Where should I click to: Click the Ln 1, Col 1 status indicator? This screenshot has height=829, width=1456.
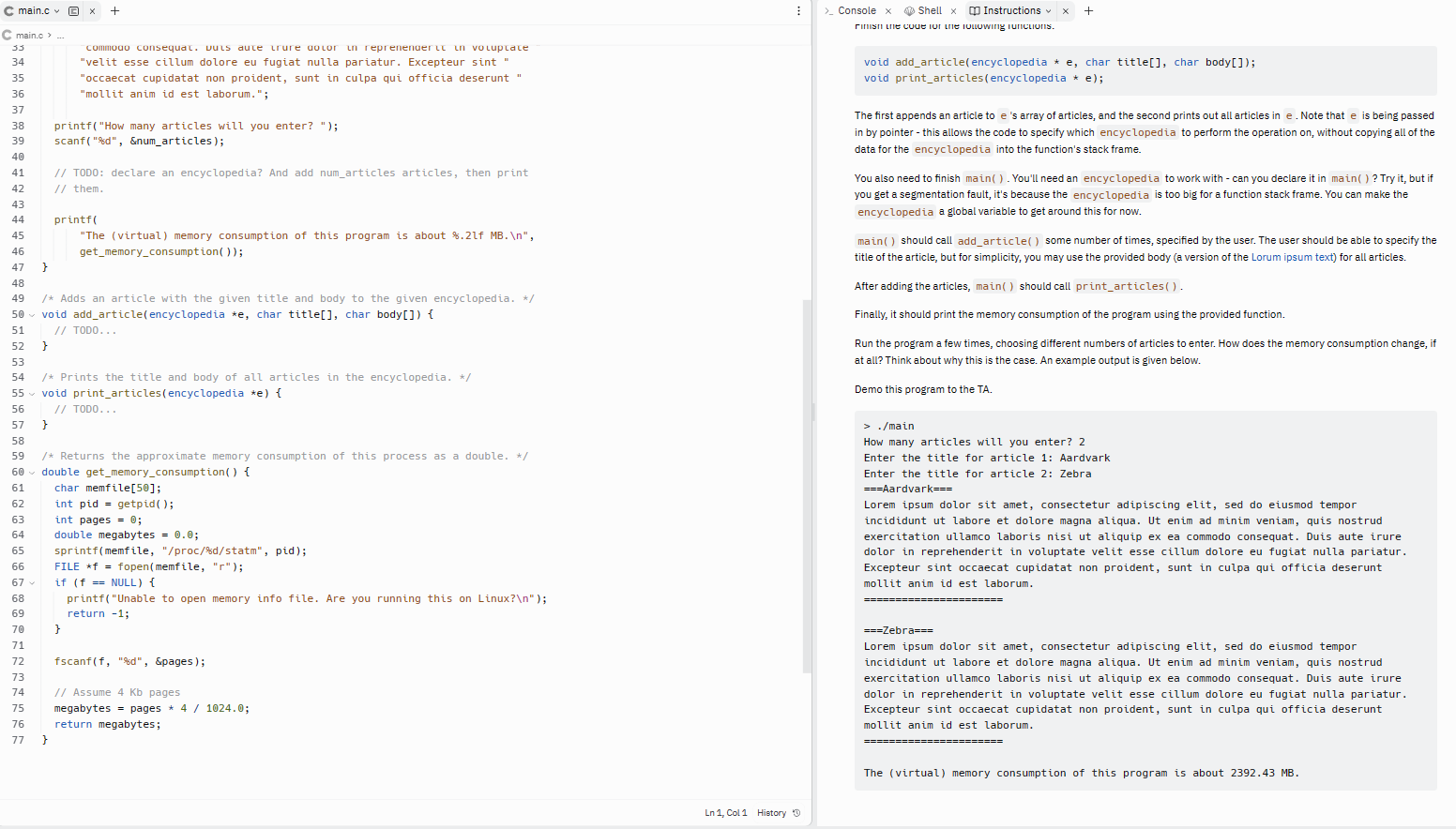pos(725,812)
